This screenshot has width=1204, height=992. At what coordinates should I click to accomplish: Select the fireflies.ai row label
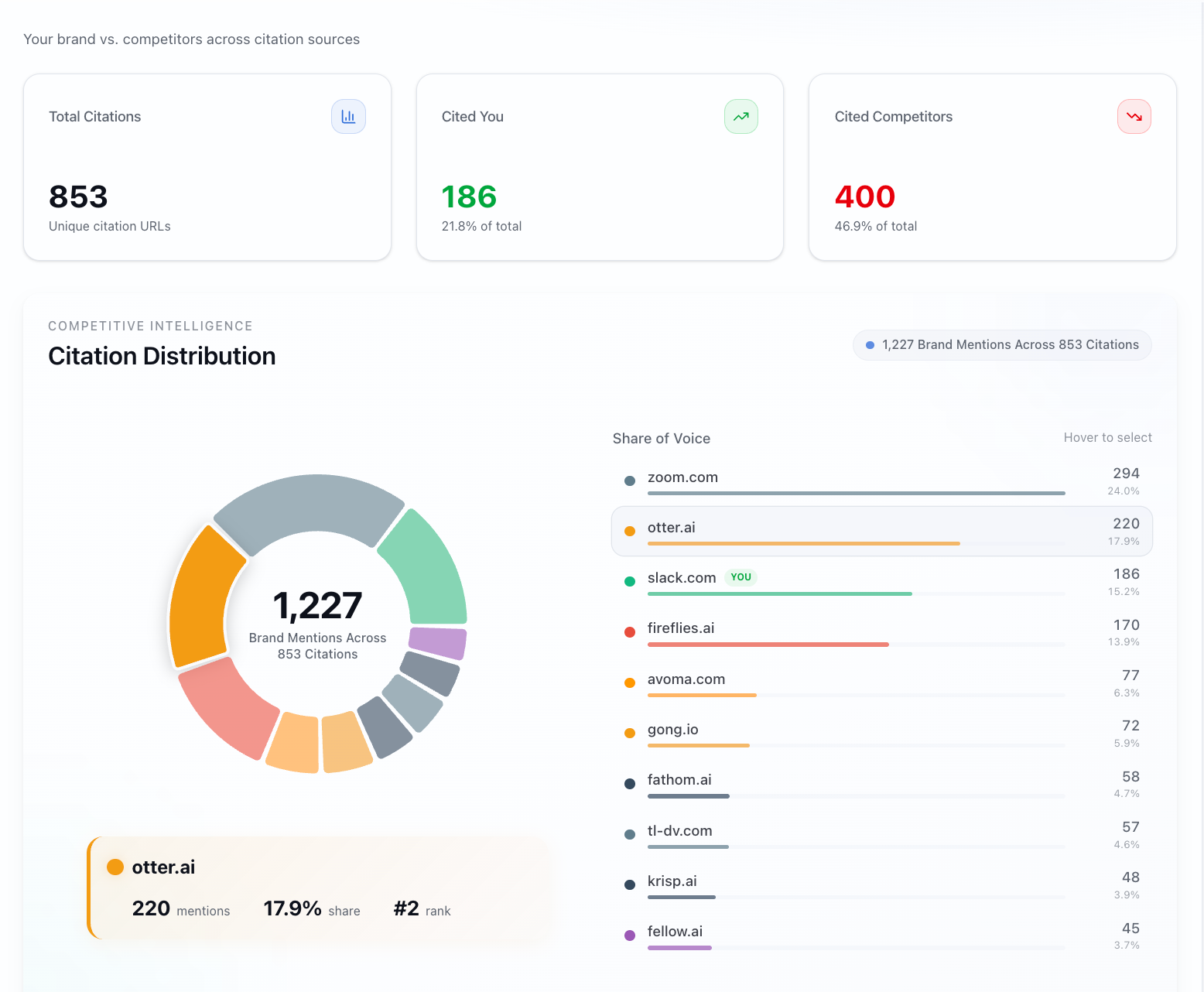click(680, 628)
